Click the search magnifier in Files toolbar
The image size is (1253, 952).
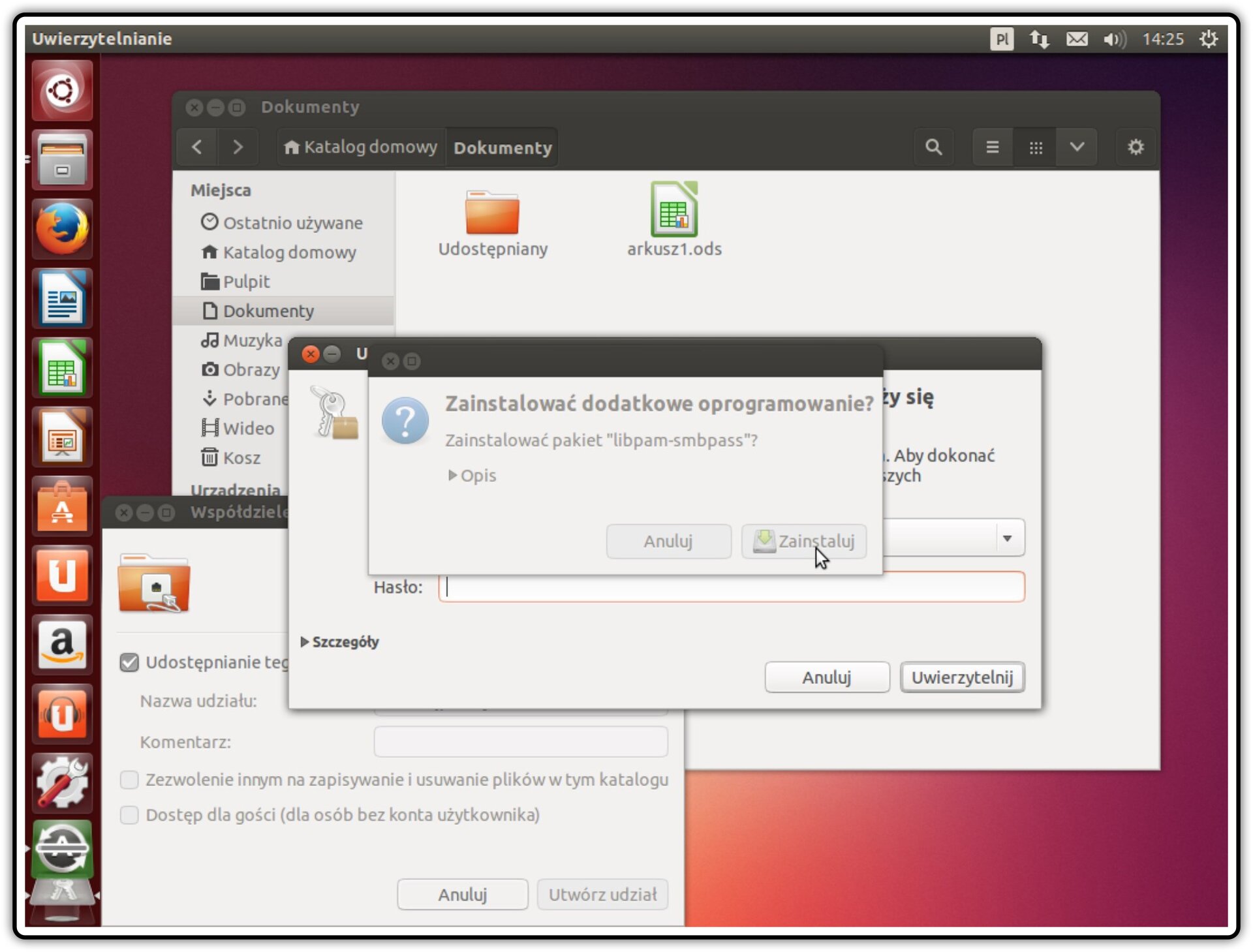tap(934, 147)
